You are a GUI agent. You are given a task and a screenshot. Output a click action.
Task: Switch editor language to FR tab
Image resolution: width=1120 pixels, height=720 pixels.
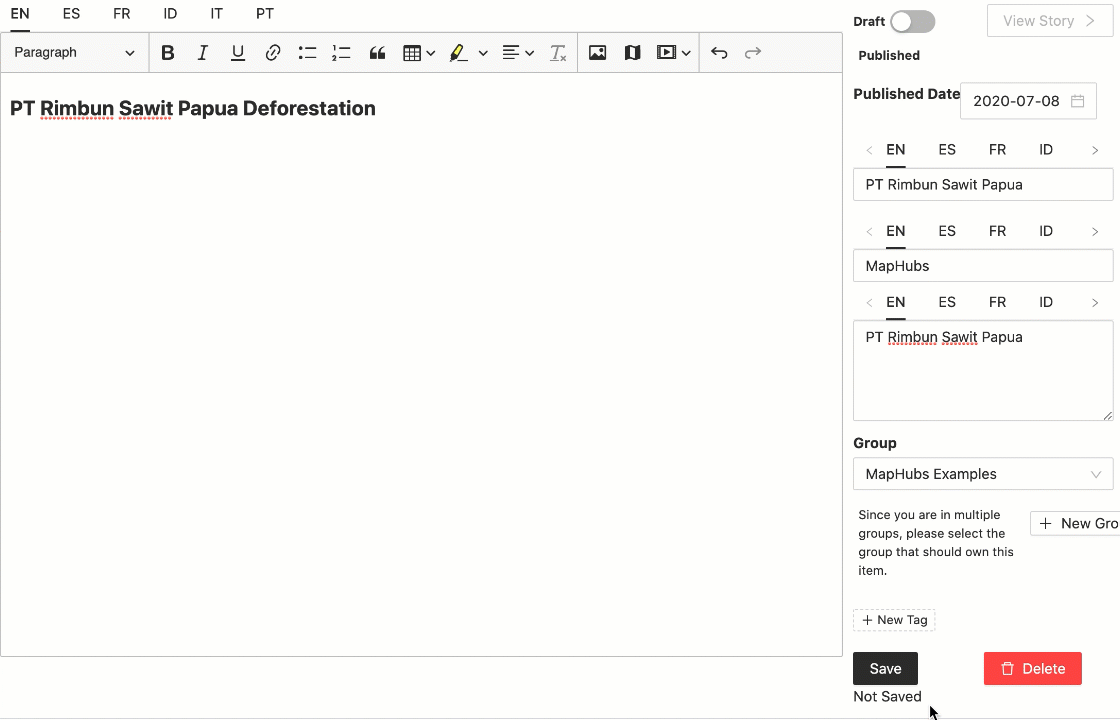pos(121,14)
